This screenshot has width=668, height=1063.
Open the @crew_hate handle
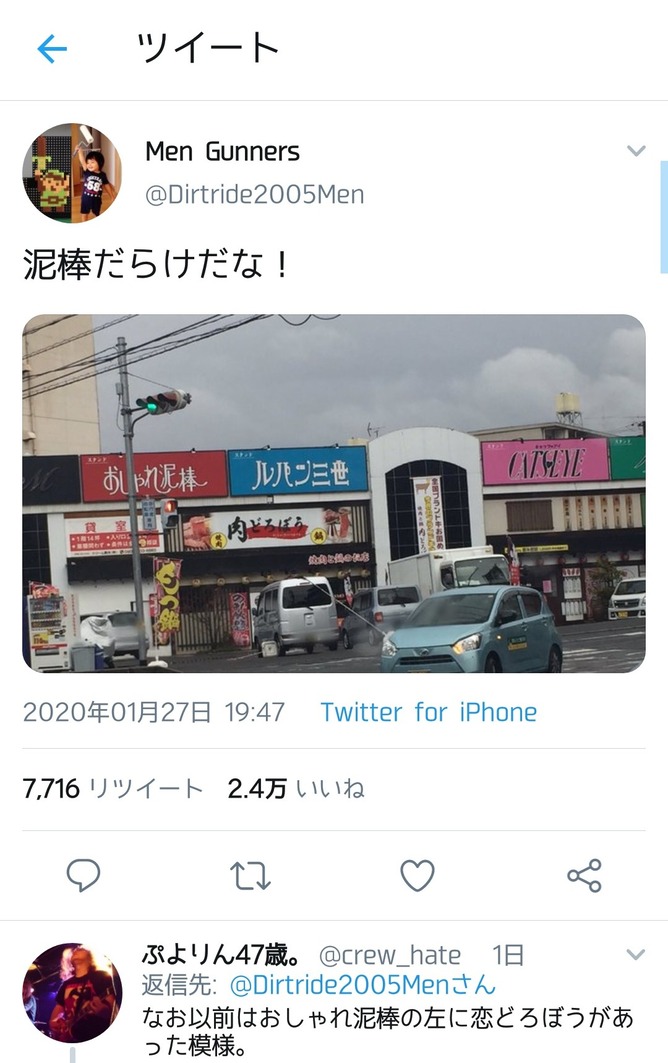(x=390, y=955)
